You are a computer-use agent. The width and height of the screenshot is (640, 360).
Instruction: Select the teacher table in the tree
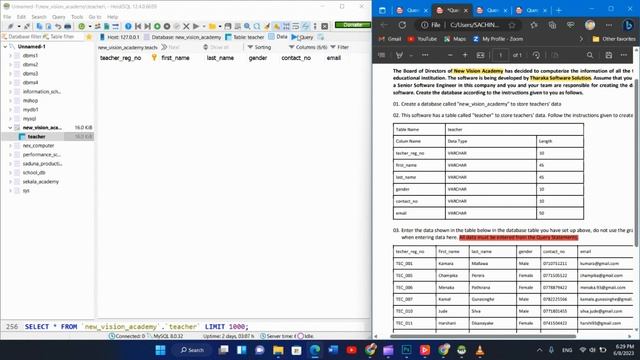coord(36,136)
